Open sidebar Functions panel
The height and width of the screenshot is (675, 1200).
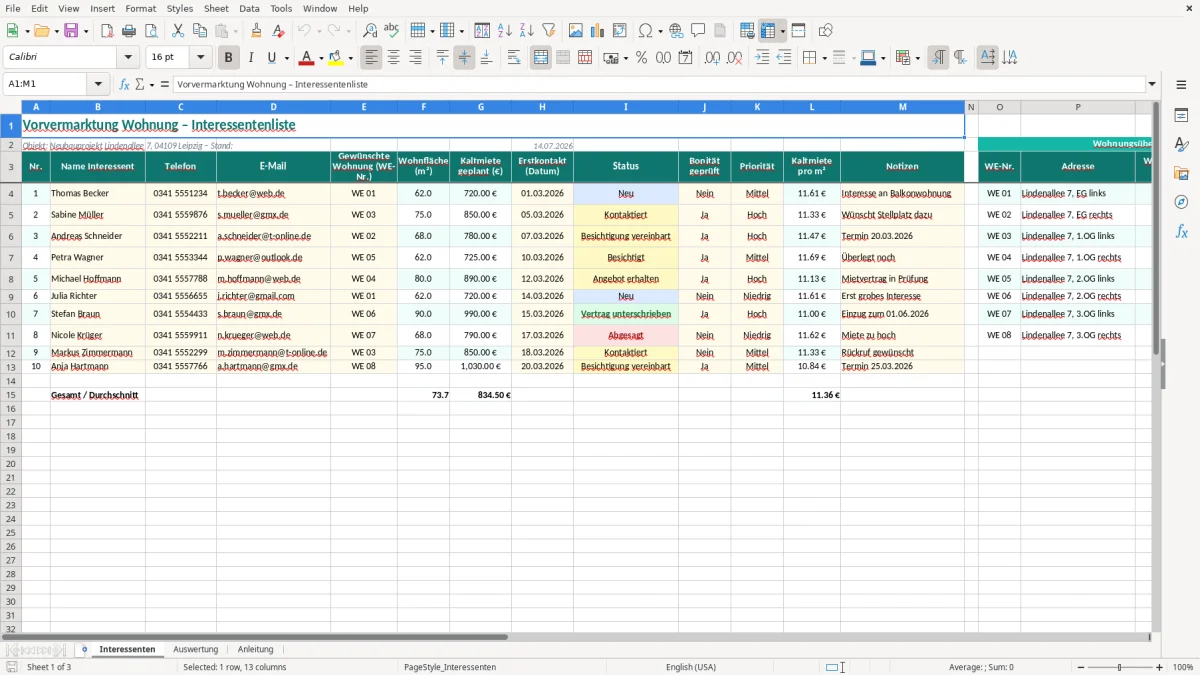click(1181, 231)
